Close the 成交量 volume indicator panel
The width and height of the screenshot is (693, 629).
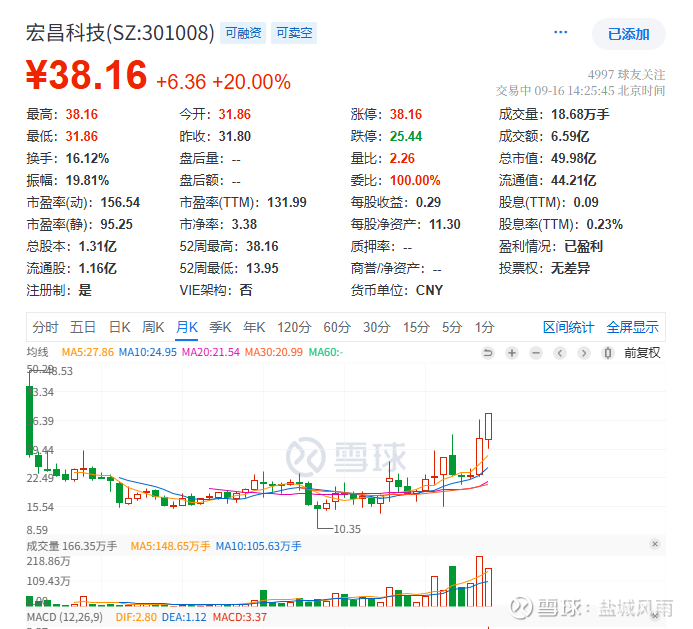coord(655,544)
